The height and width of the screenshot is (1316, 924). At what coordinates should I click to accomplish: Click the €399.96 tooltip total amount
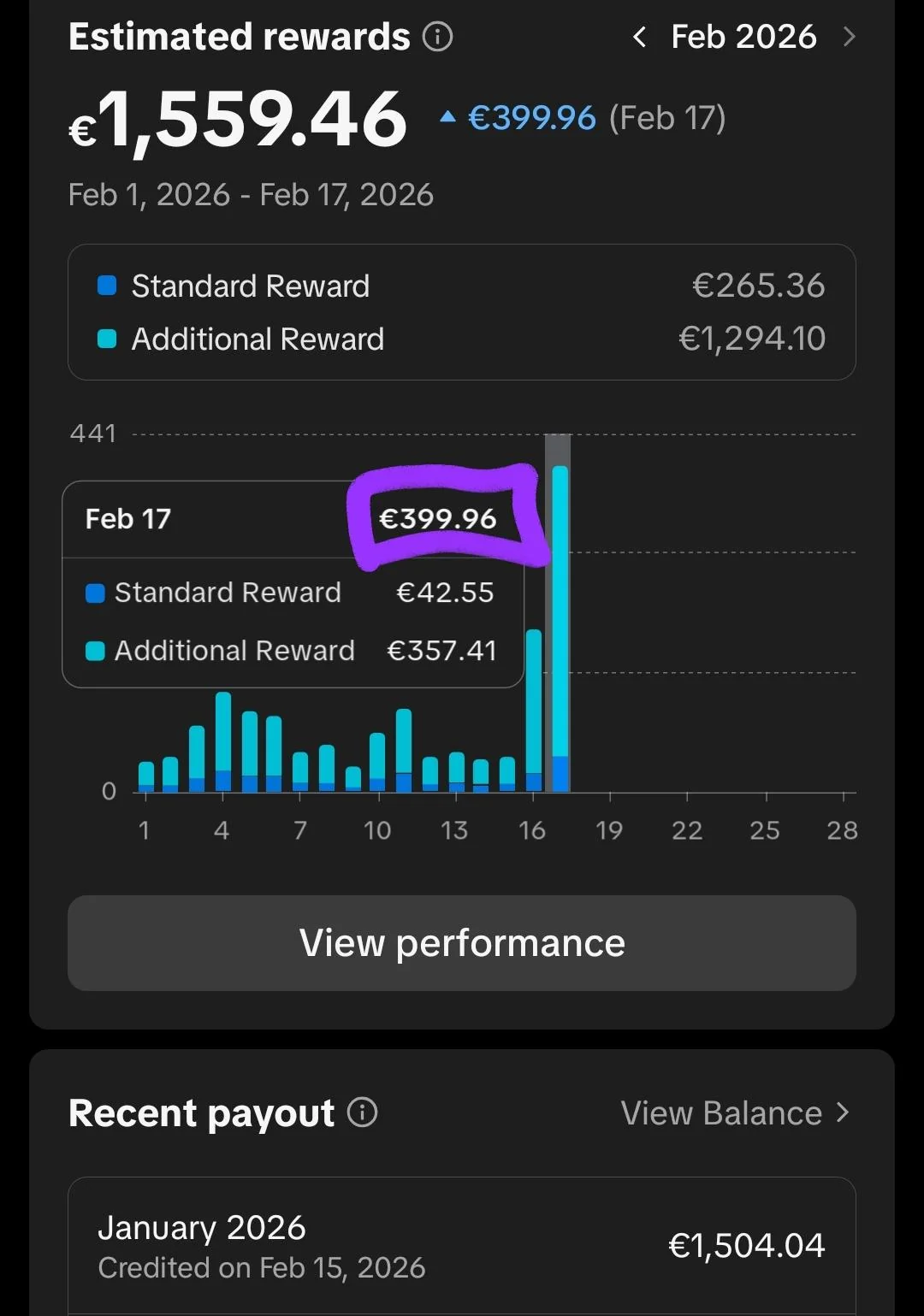pyautogui.click(x=438, y=519)
